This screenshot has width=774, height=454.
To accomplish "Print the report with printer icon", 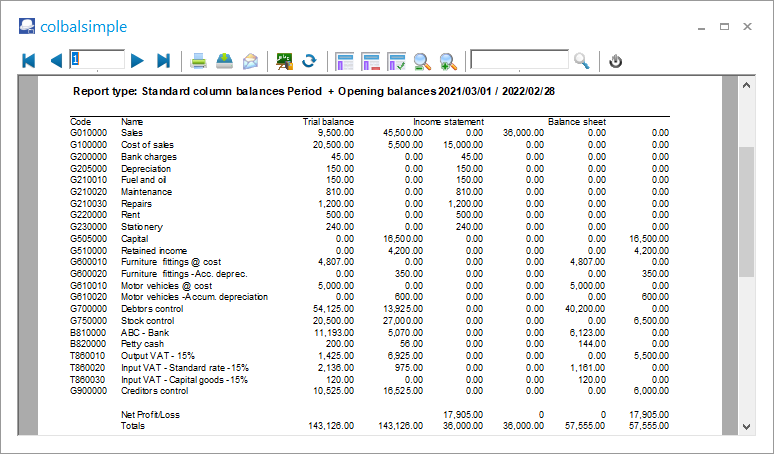I will click(199, 61).
